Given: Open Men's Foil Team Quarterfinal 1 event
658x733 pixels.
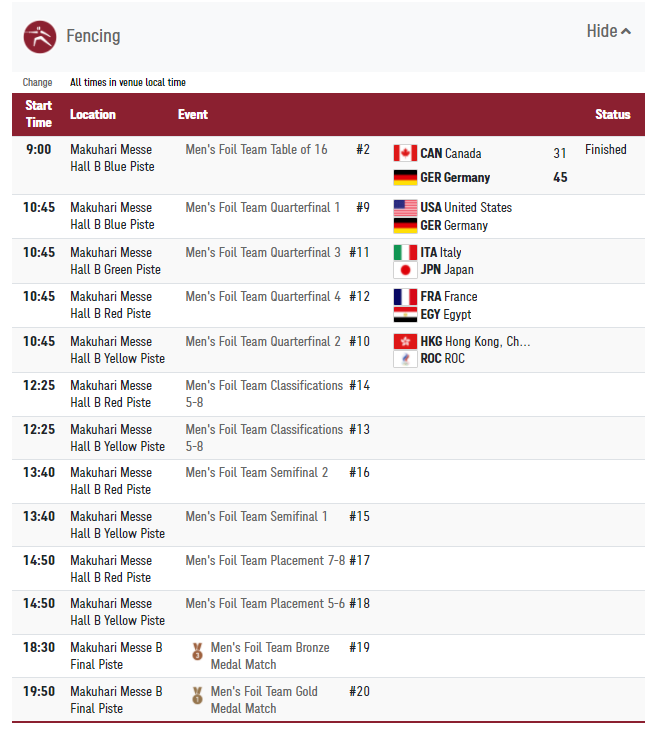Looking at the screenshot, I should tap(263, 208).
